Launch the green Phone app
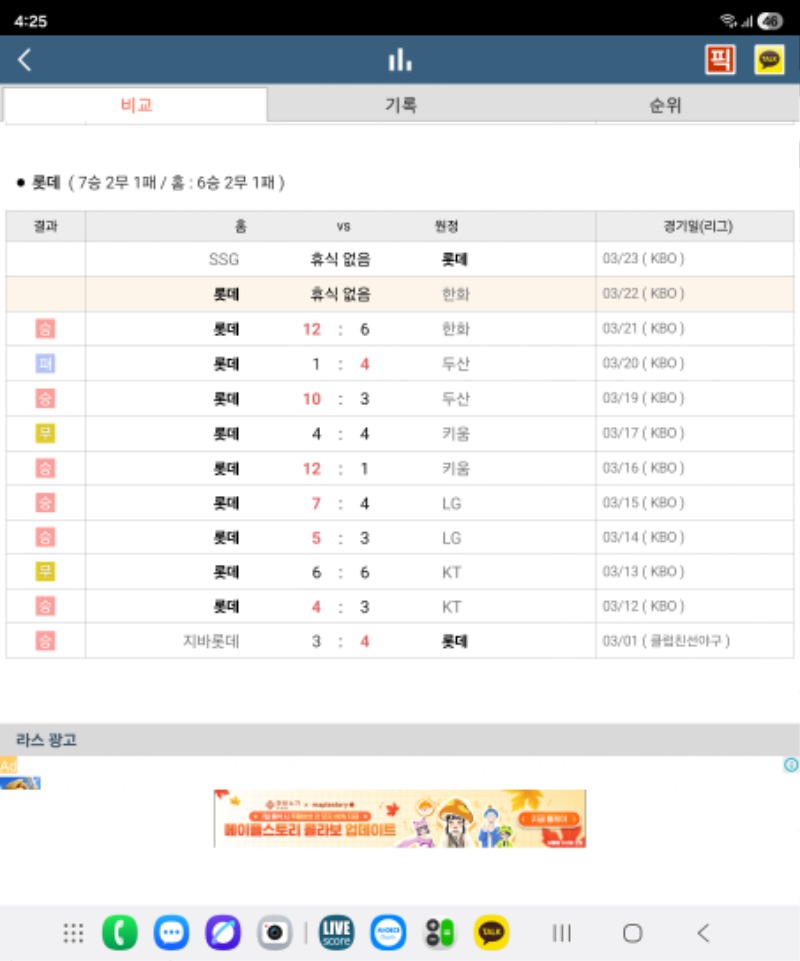This screenshot has width=800, height=961. click(x=120, y=933)
